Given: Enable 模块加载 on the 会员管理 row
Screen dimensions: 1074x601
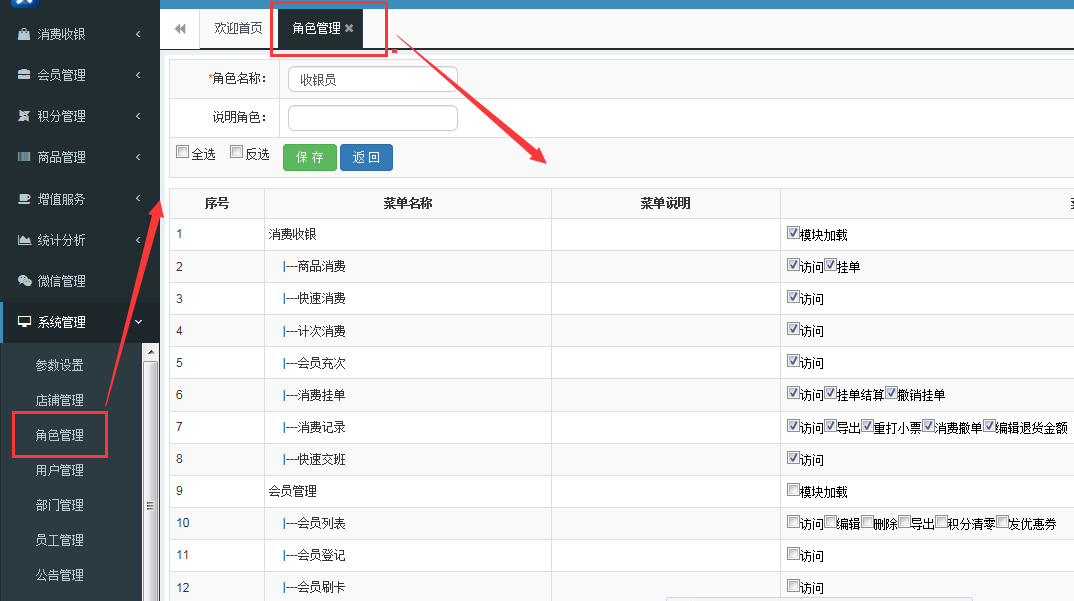Looking at the screenshot, I should click(x=793, y=490).
